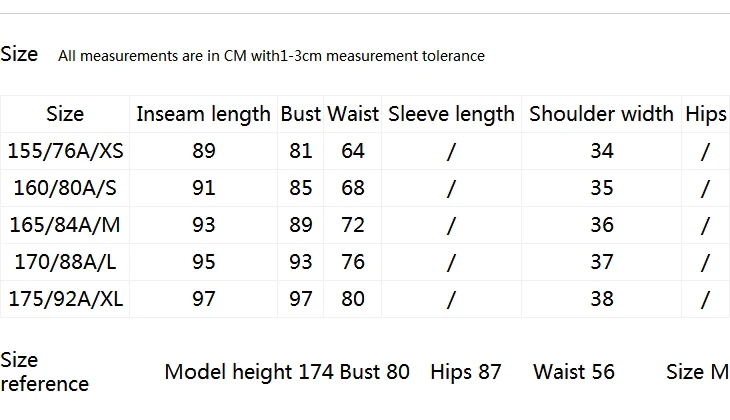Click the Shoulder width column header

click(602, 114)
